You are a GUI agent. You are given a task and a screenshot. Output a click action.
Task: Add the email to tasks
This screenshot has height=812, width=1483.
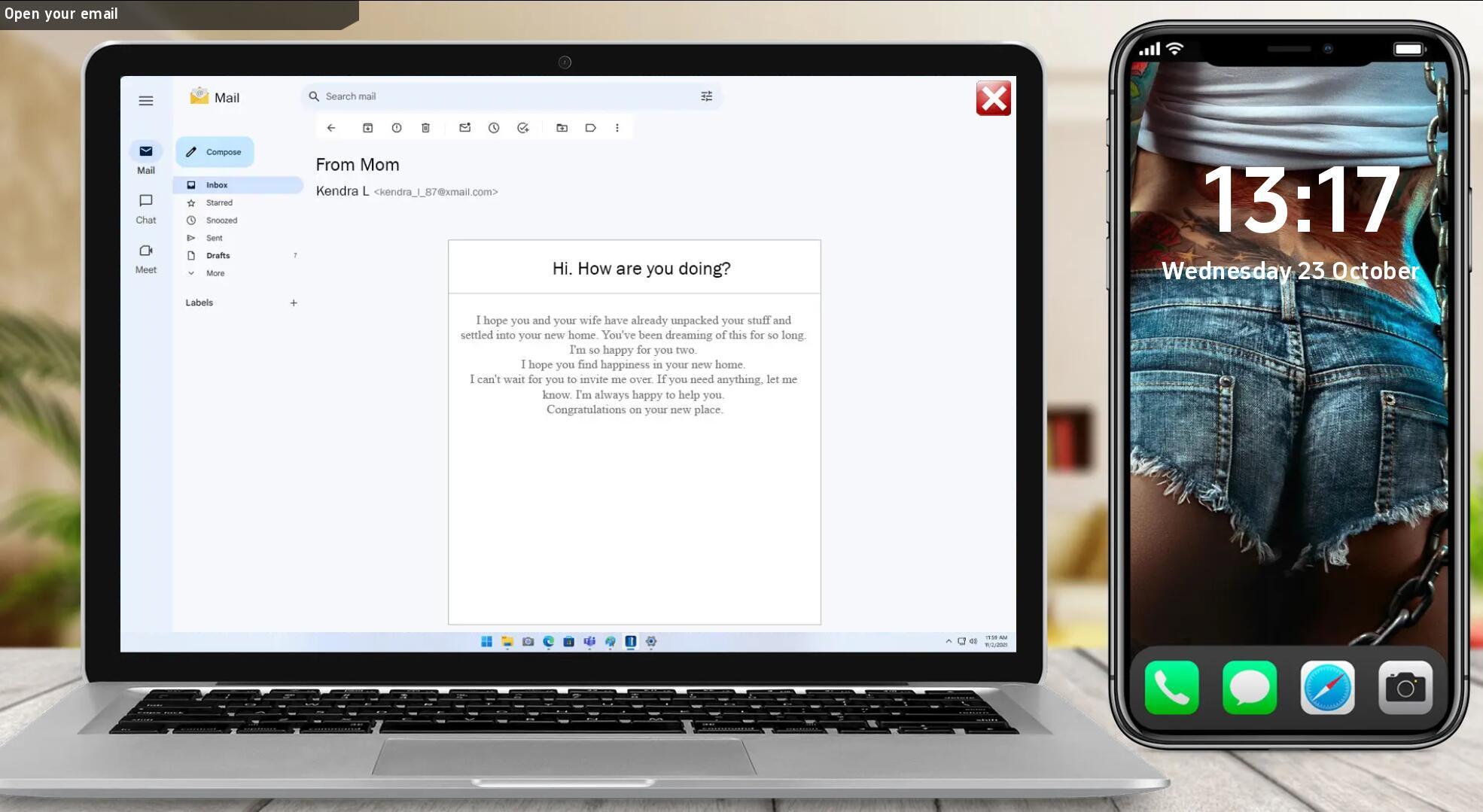(523, 128)
